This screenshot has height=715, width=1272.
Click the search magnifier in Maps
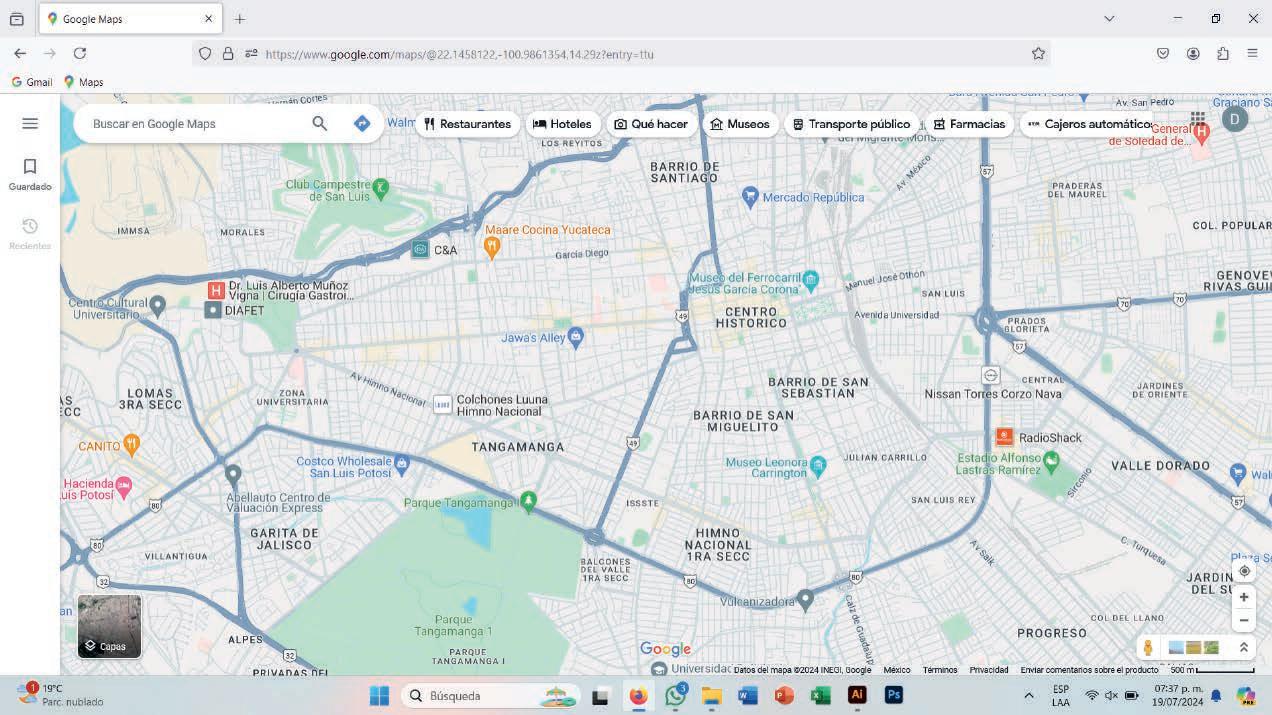click(320, 123)
